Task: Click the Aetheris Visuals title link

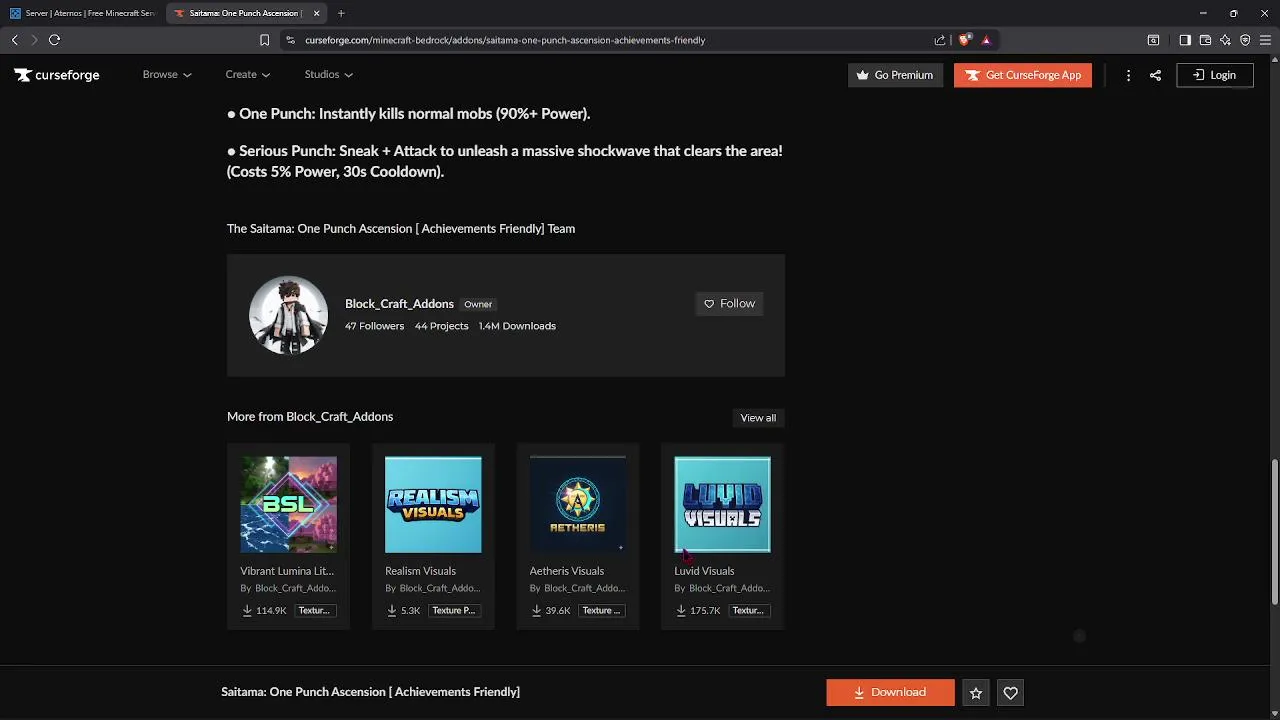Action: point(566,571)
